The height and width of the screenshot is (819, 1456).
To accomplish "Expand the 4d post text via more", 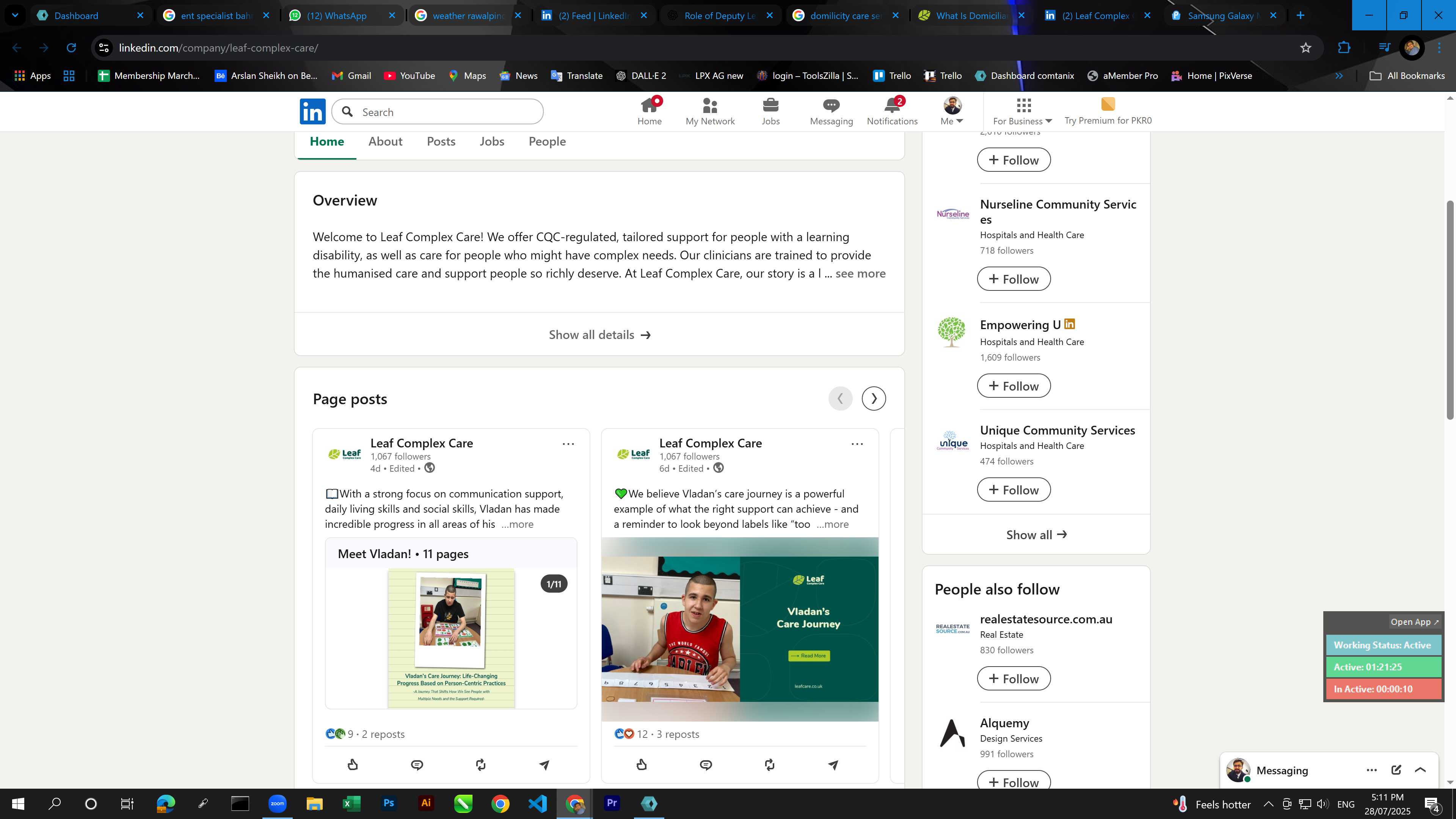I will click(x=517, y=524).
